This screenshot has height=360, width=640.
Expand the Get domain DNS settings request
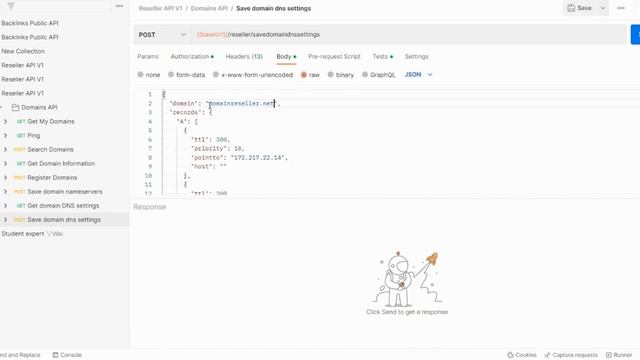(x=5, y=206)
